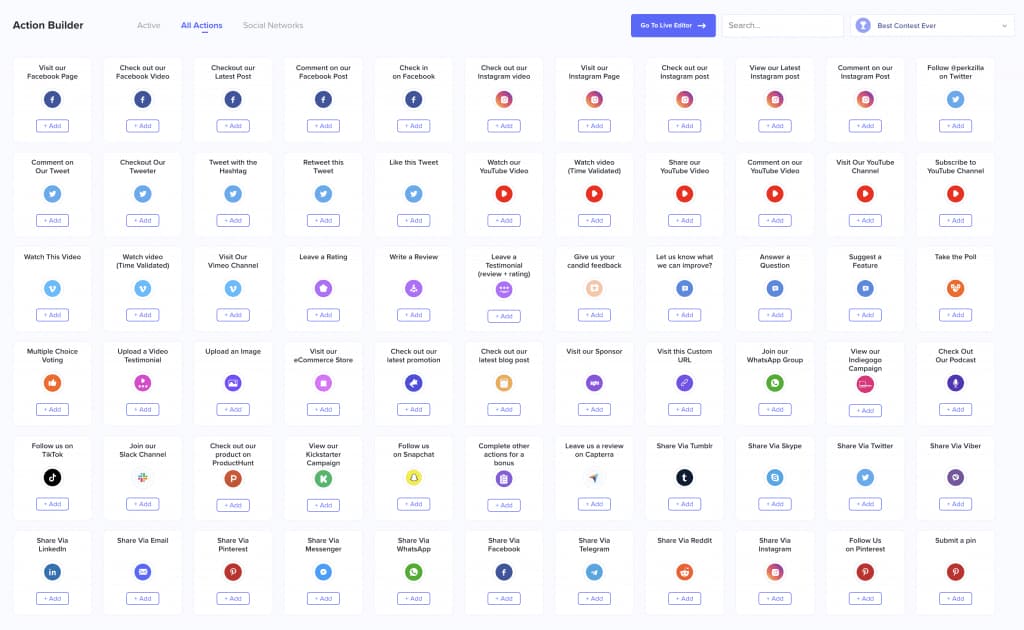
Task: Switch to the Social Networks tab
Action: pyautogui.click(x=273, y=25)
